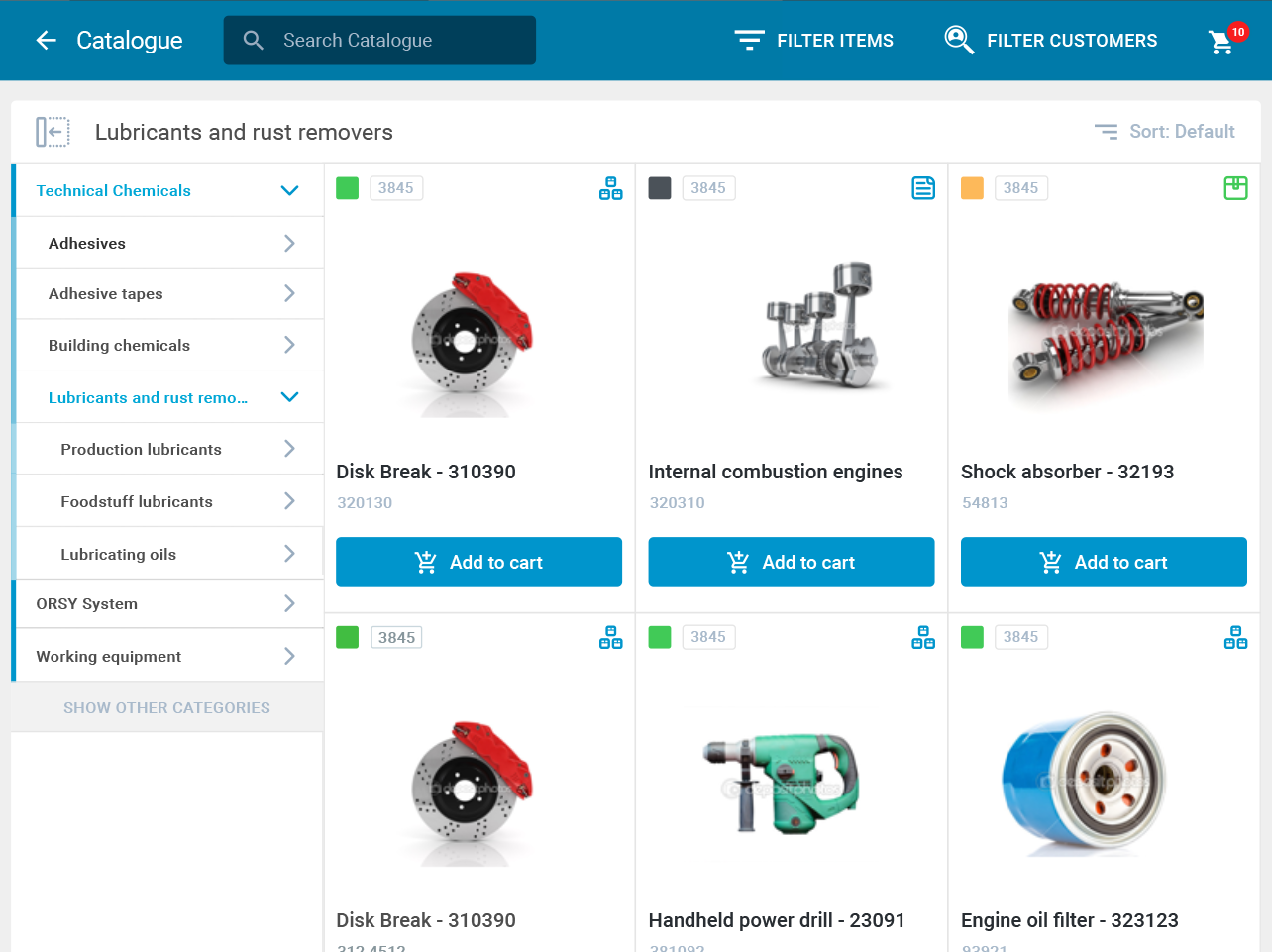Open FILTER CUSTOMERS
Screen dimensions: 1272x952
1050,41
